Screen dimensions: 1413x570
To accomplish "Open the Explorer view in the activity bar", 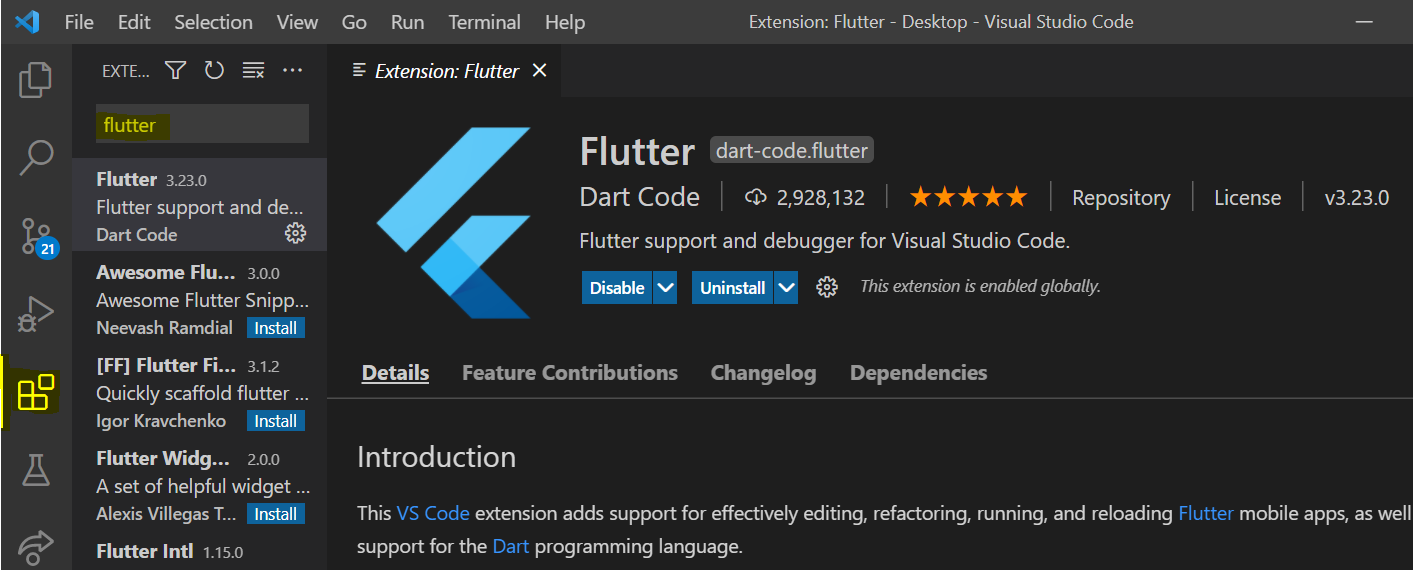I will coord(36,80).
